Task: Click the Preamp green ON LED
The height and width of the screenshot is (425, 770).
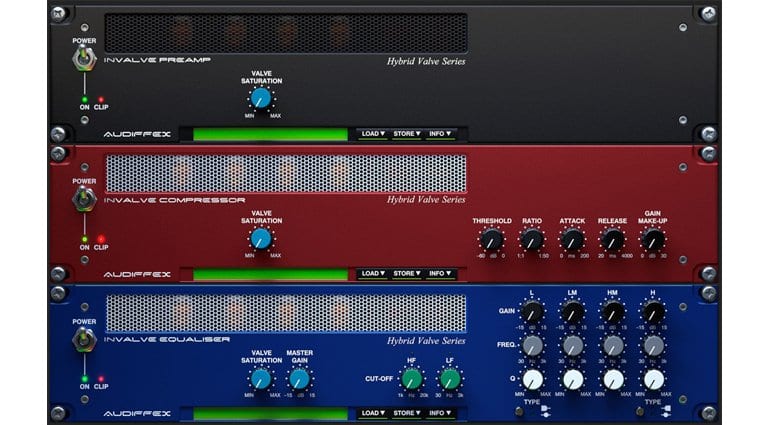Action: 84,100
